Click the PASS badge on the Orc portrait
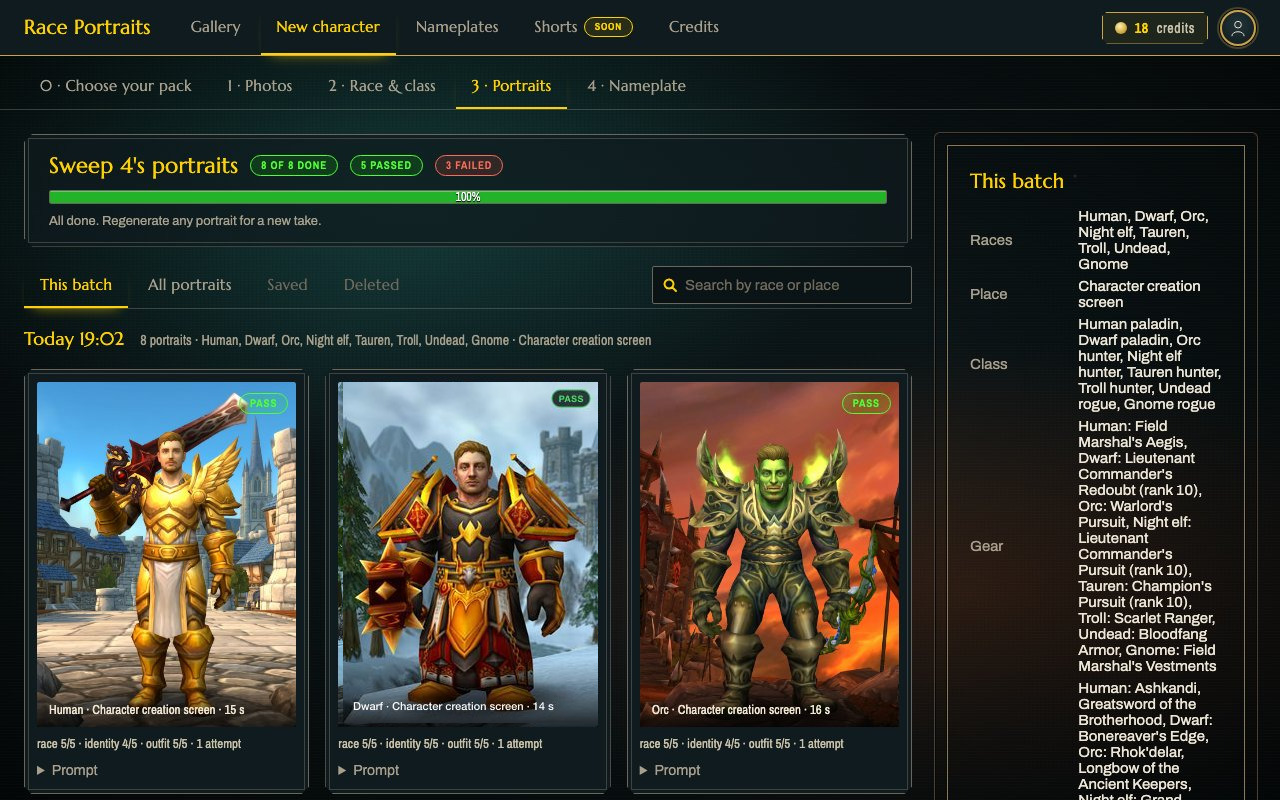Screen dimensions: 1280x800 coord(866,404)
